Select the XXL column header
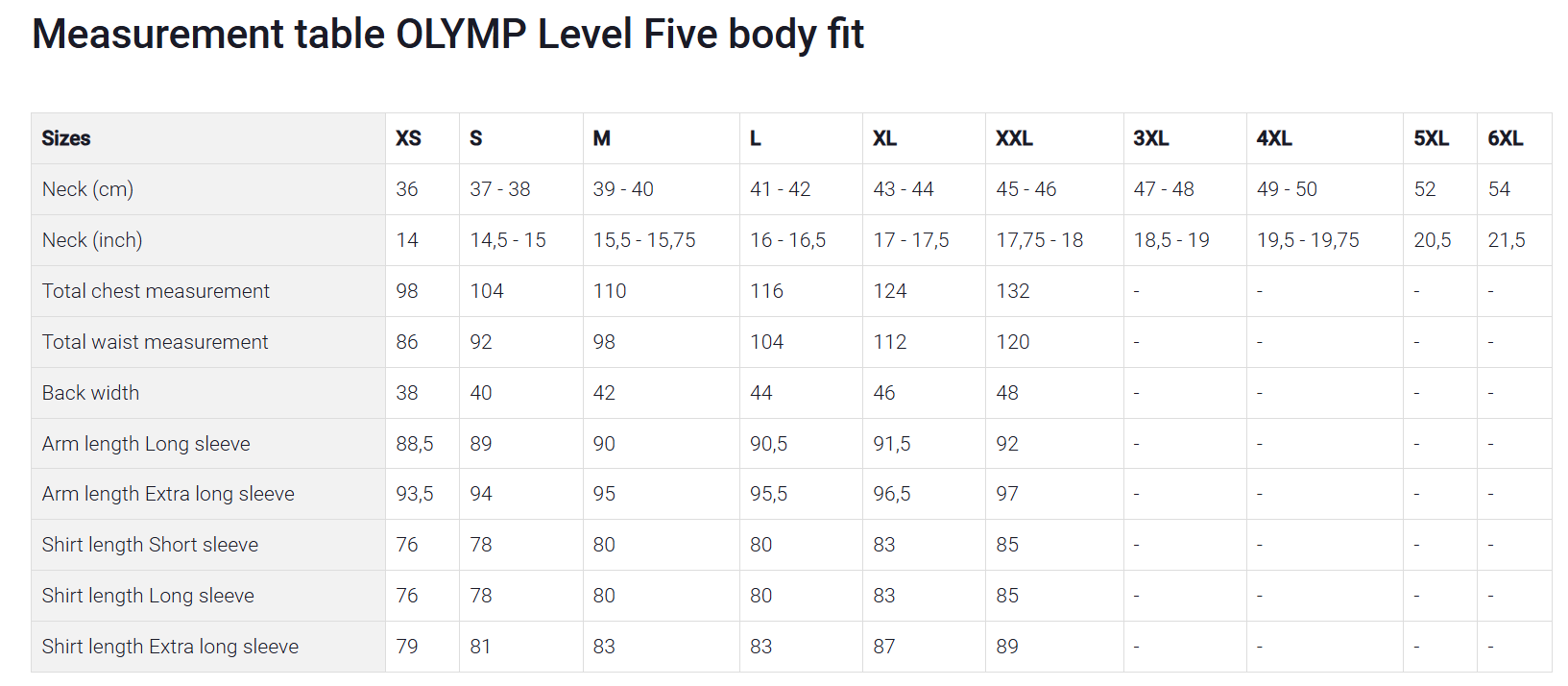The height and width of the screenshot is (686, 1568). (x=1014, y=138)
